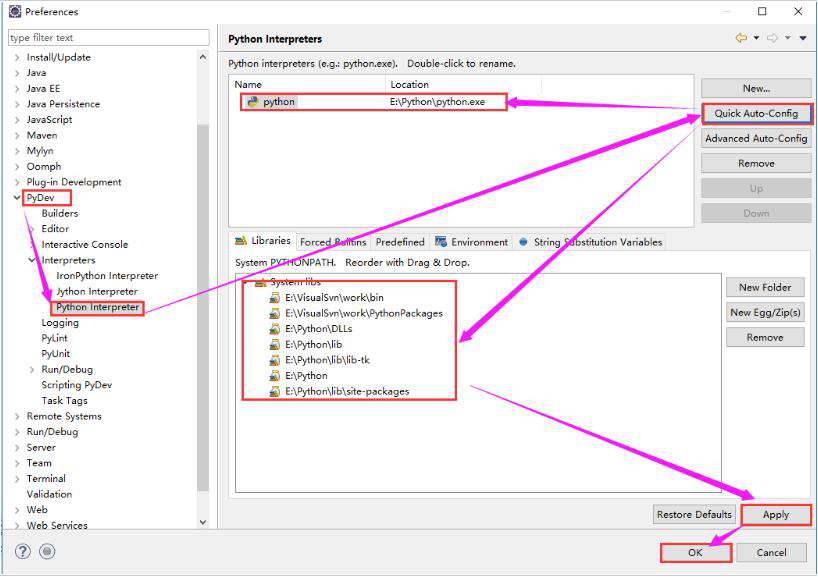
Task: Click the System libs folder icon
Action: [261, 282]
